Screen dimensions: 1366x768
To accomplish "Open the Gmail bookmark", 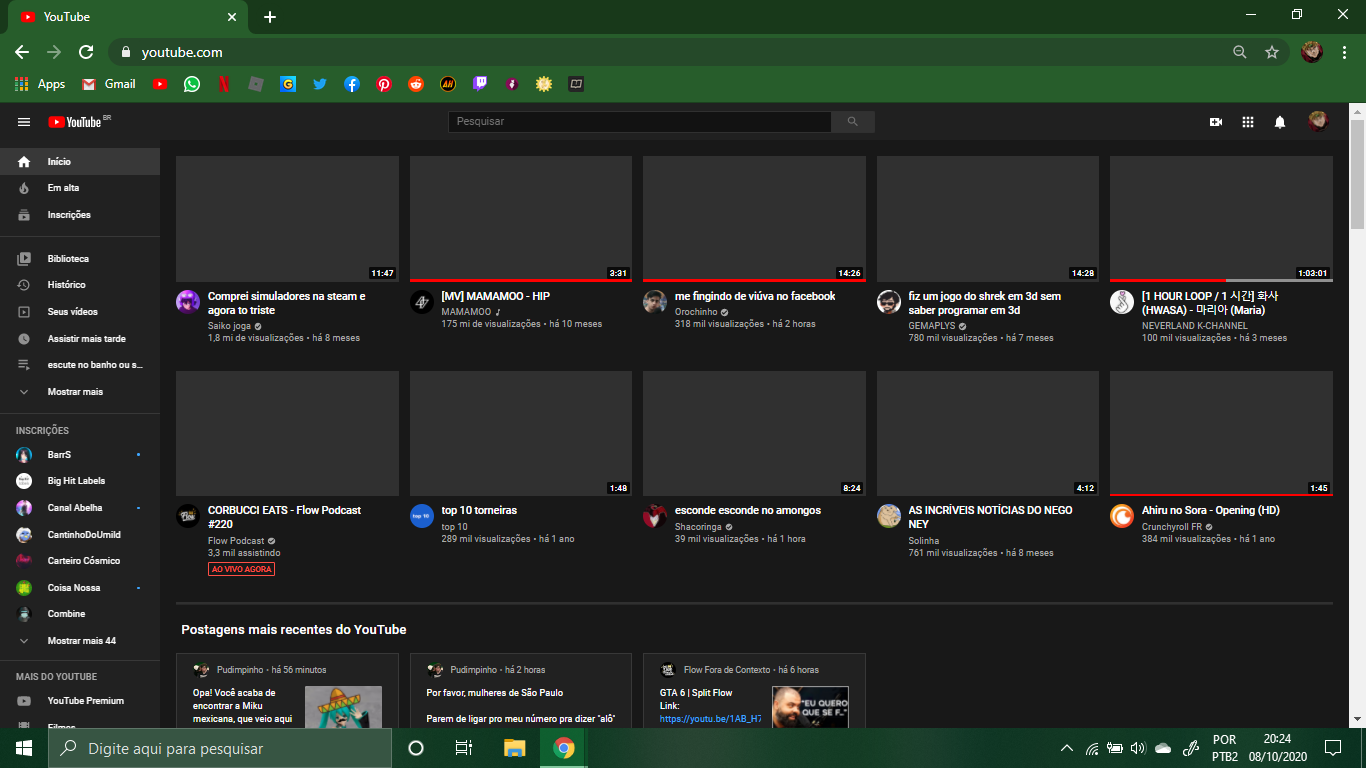I will [108, 84].
